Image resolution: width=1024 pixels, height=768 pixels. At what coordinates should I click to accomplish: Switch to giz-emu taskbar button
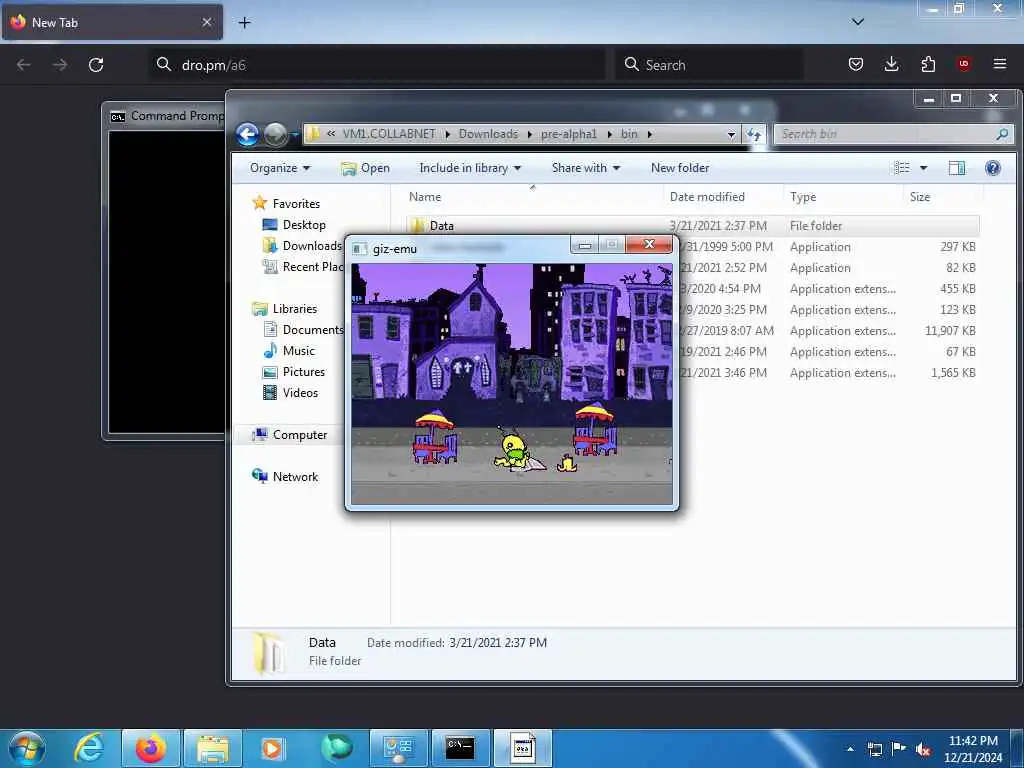point(522,748)
